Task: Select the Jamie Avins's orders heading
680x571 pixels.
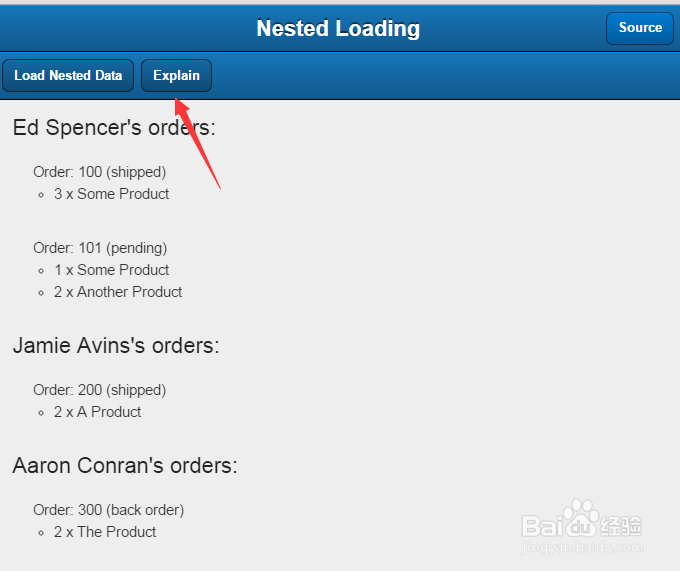Action: [116, 346]
